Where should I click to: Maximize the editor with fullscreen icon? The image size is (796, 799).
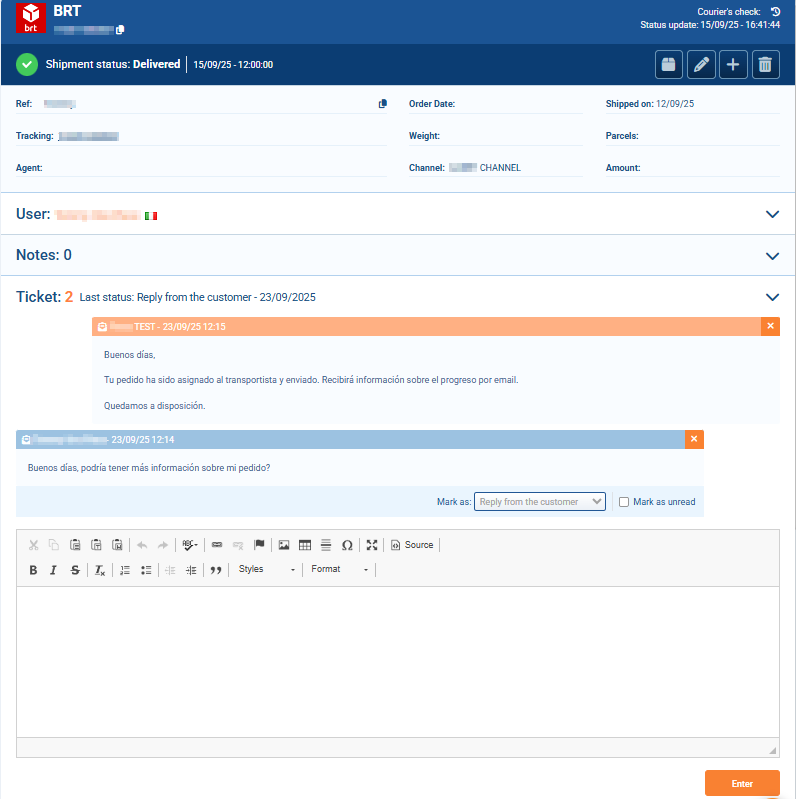pyautogui.click(x=372, y=545)
